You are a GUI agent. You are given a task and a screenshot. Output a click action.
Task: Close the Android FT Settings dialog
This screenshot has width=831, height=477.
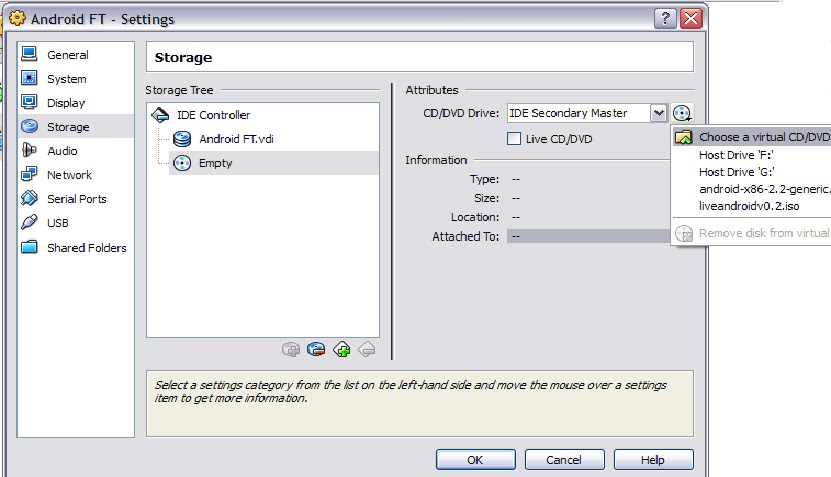691,19
